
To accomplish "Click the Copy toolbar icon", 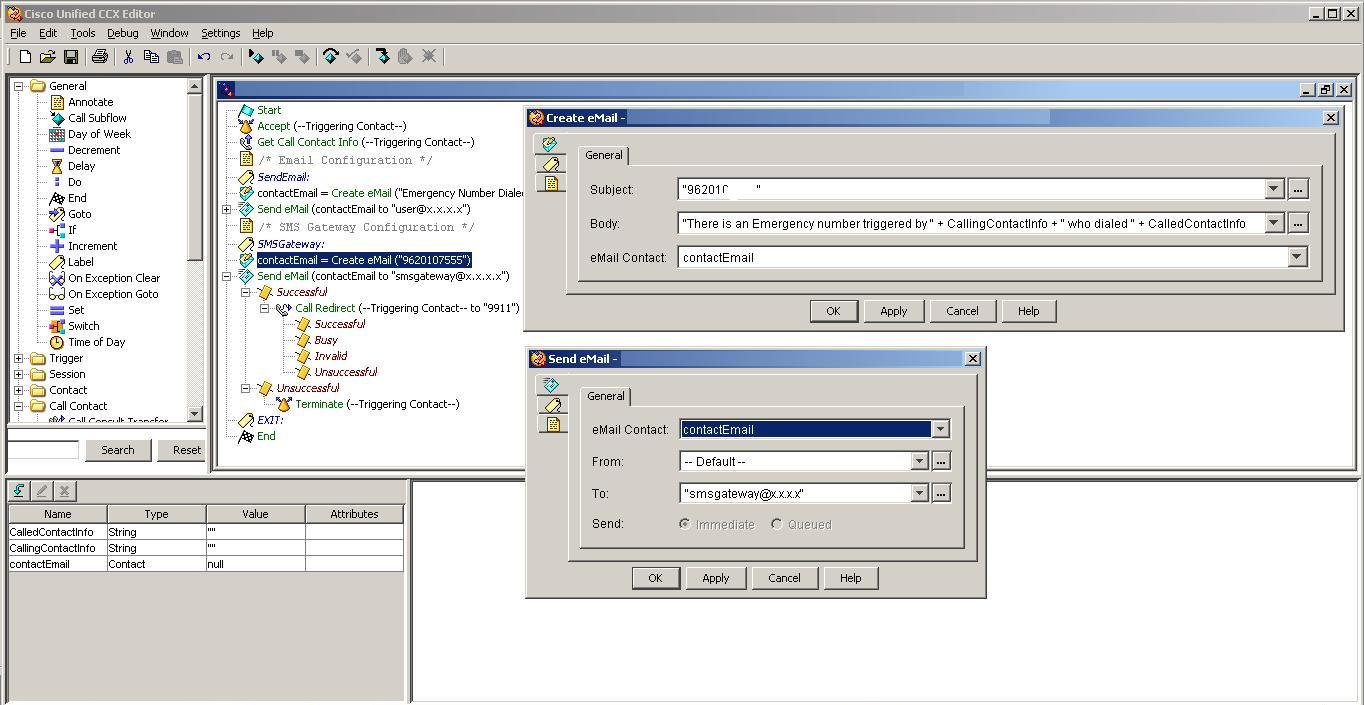I will tap(151, 57).
